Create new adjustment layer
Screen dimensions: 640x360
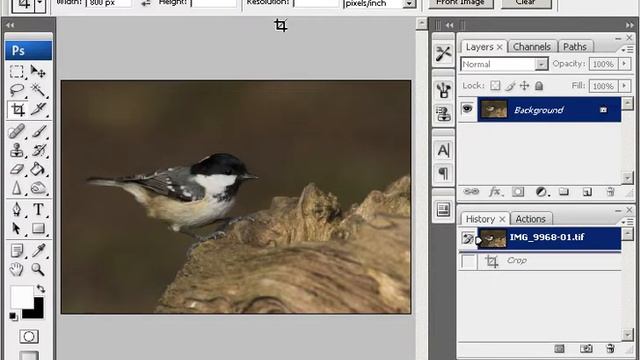click(x=542, y=192)
